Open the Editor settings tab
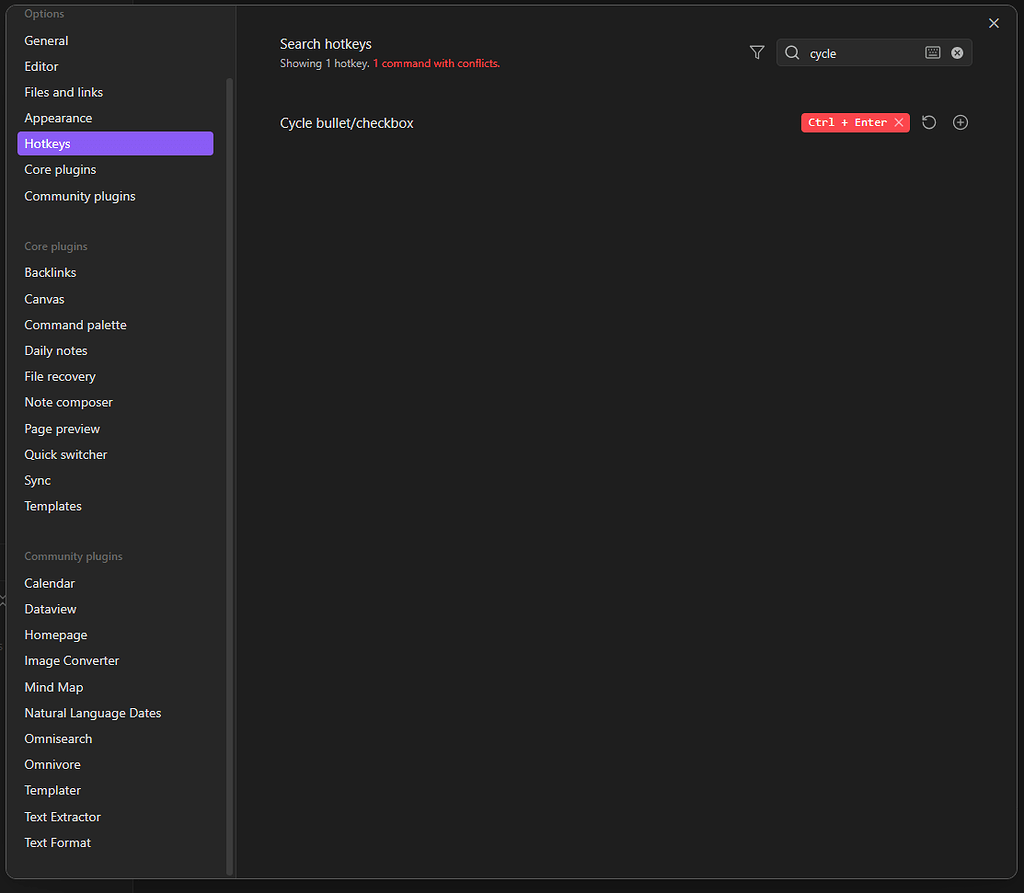1024x893 pixels. (x=42, y=67)
